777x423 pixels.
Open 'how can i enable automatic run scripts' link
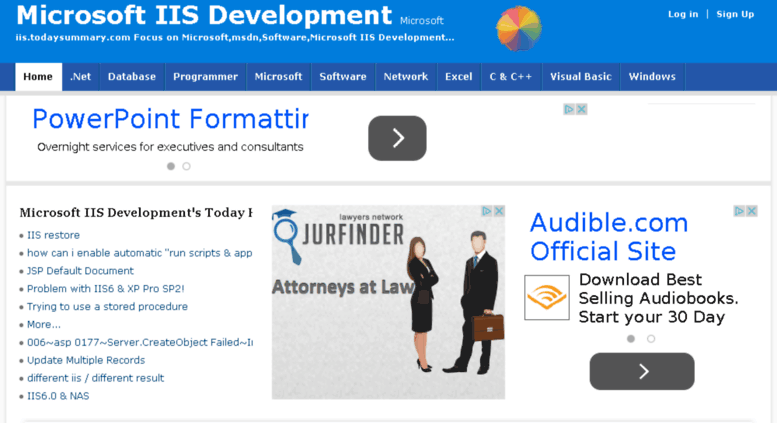[x=139, y=253]
